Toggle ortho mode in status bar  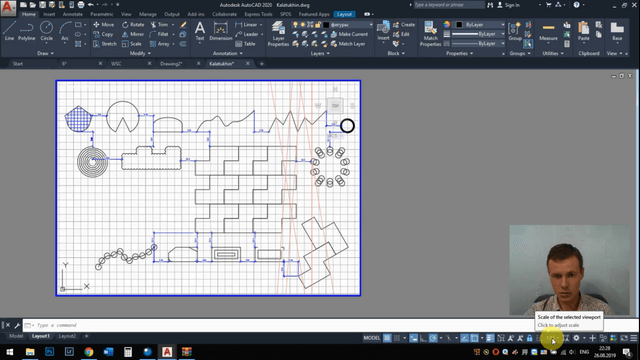(x=423, y=338)
